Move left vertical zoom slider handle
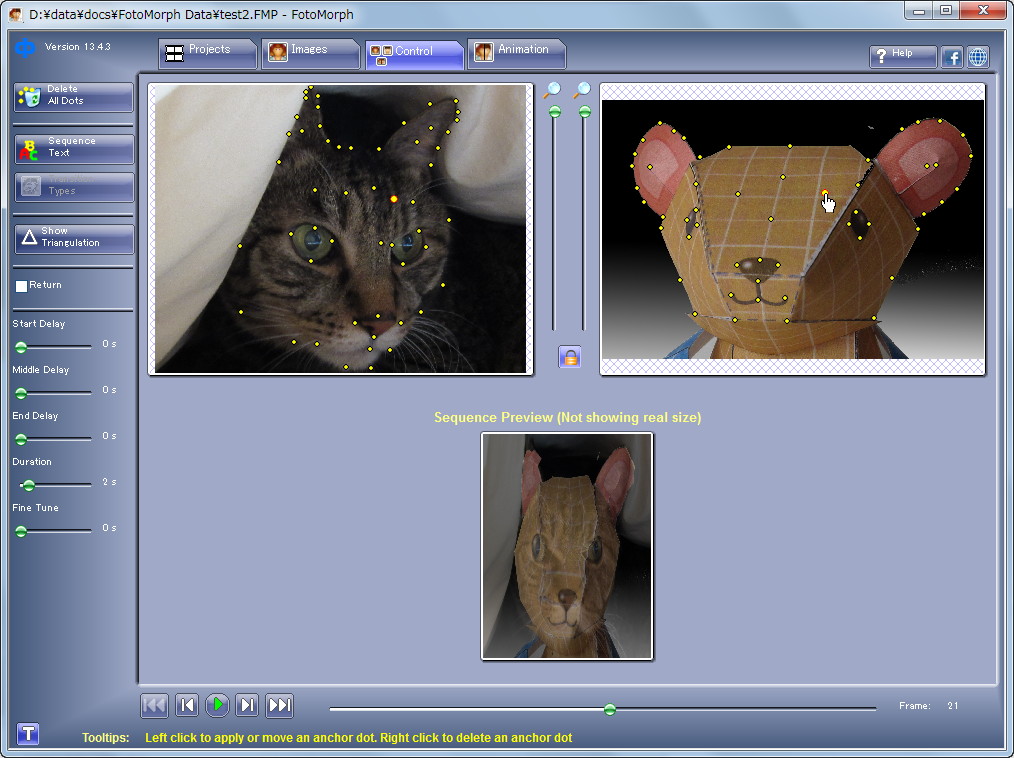The image size is (1014, 758). [555, 112]
